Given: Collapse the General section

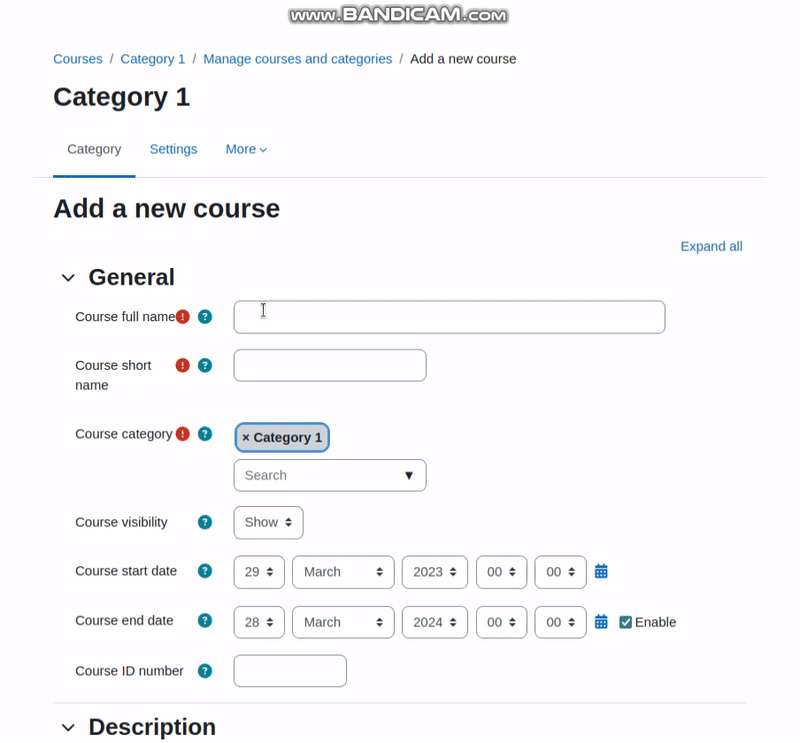Looking at the screenshot, I should [x=68, y=278].
